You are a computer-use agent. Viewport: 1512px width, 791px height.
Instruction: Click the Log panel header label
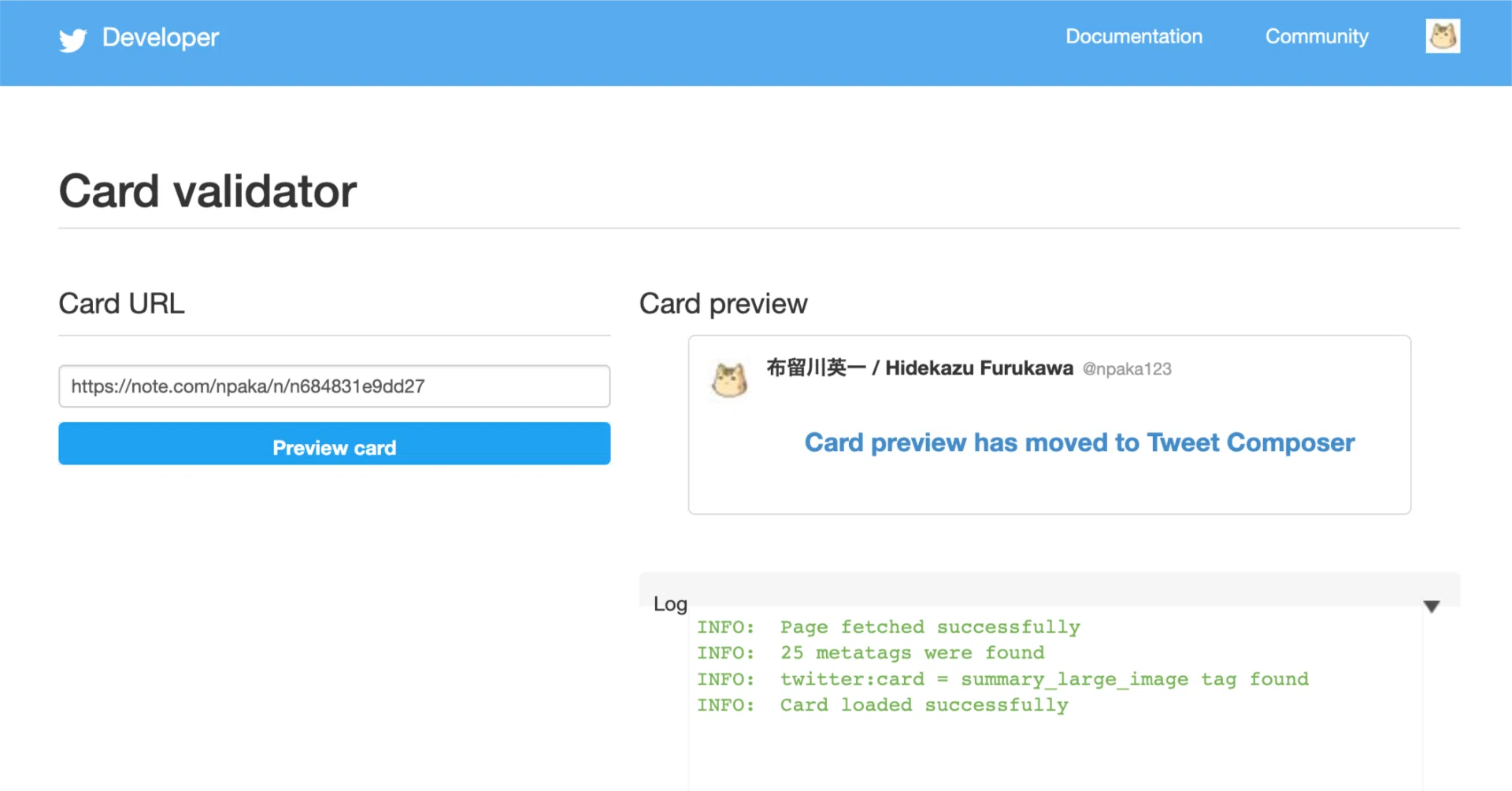point(670,604)
